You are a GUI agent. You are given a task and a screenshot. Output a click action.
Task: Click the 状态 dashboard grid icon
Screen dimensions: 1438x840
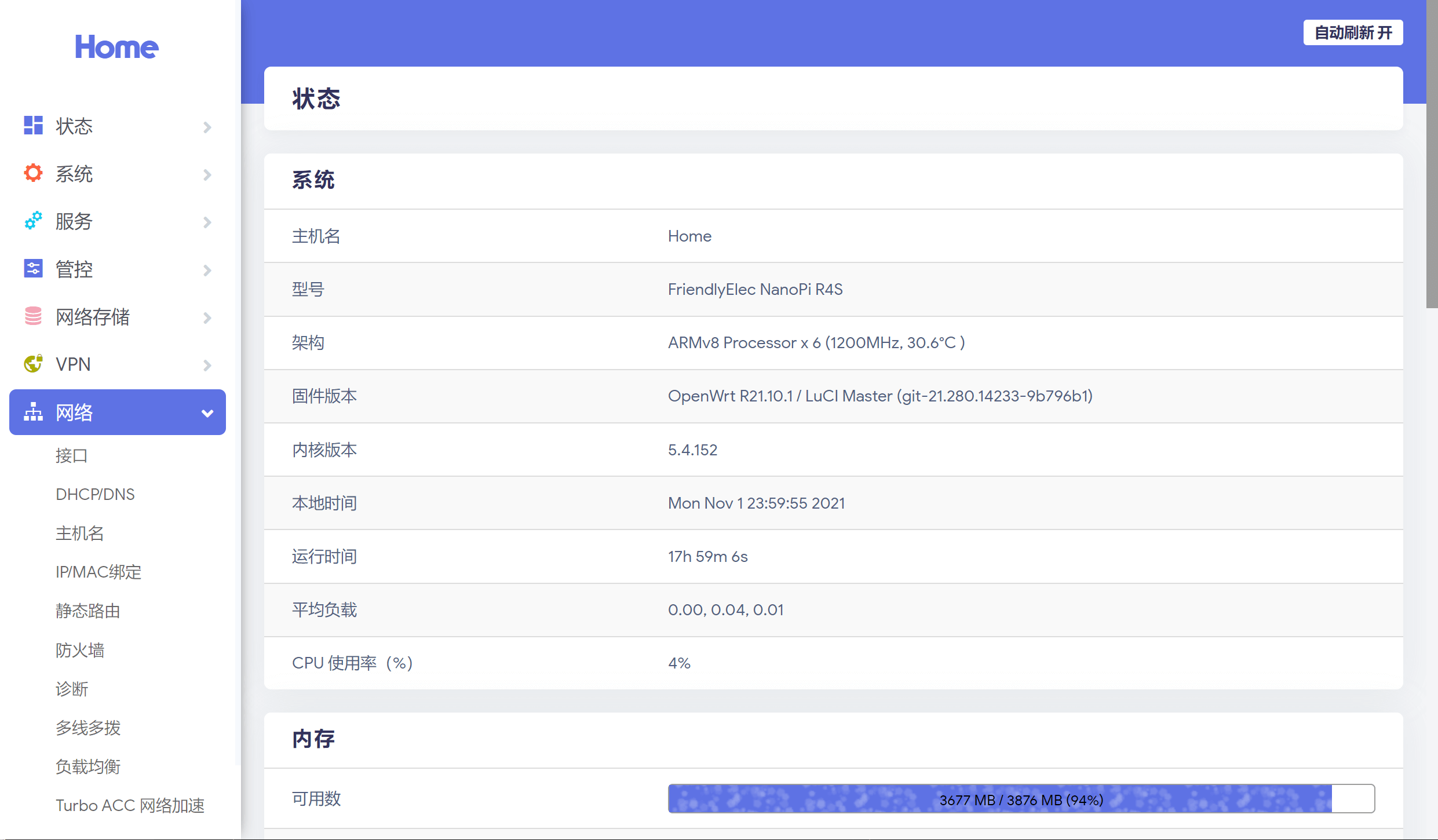(33, 126)
